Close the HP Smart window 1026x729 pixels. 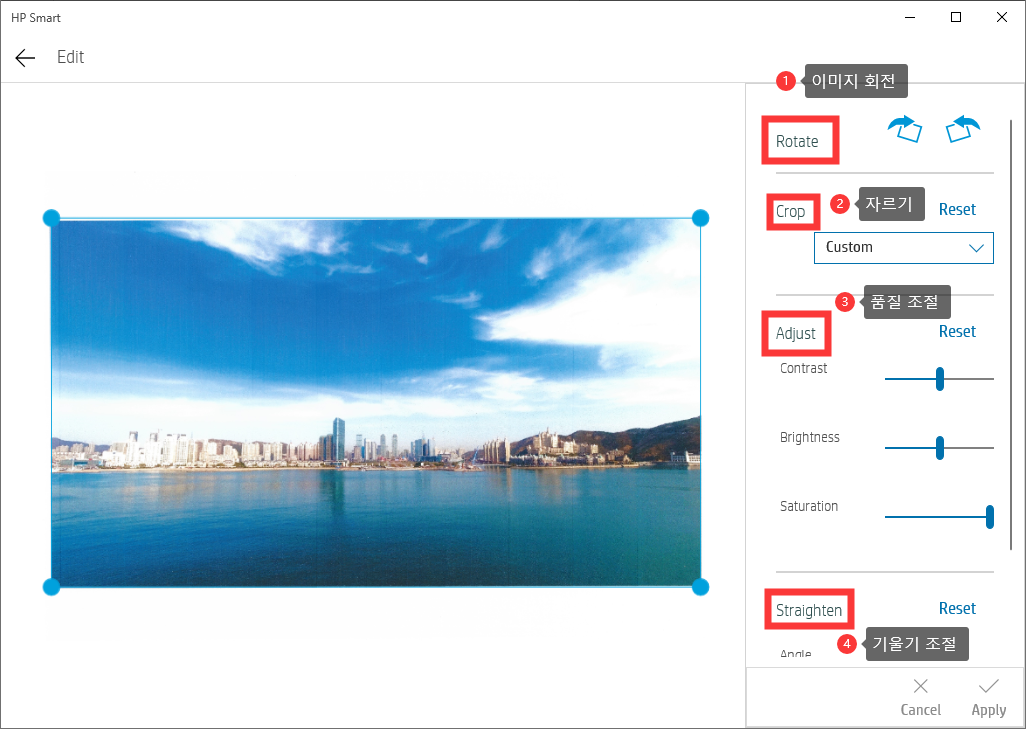1002,18
